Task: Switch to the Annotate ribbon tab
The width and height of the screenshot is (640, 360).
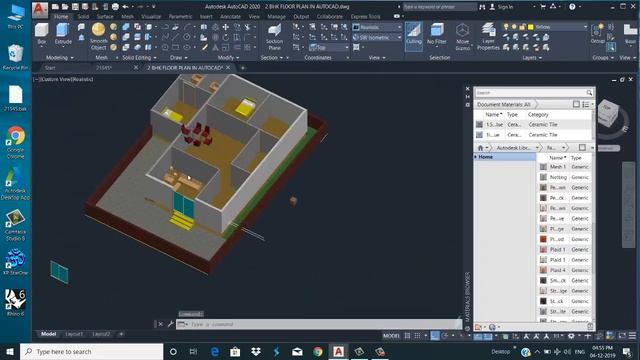Action: click(230, 17)
